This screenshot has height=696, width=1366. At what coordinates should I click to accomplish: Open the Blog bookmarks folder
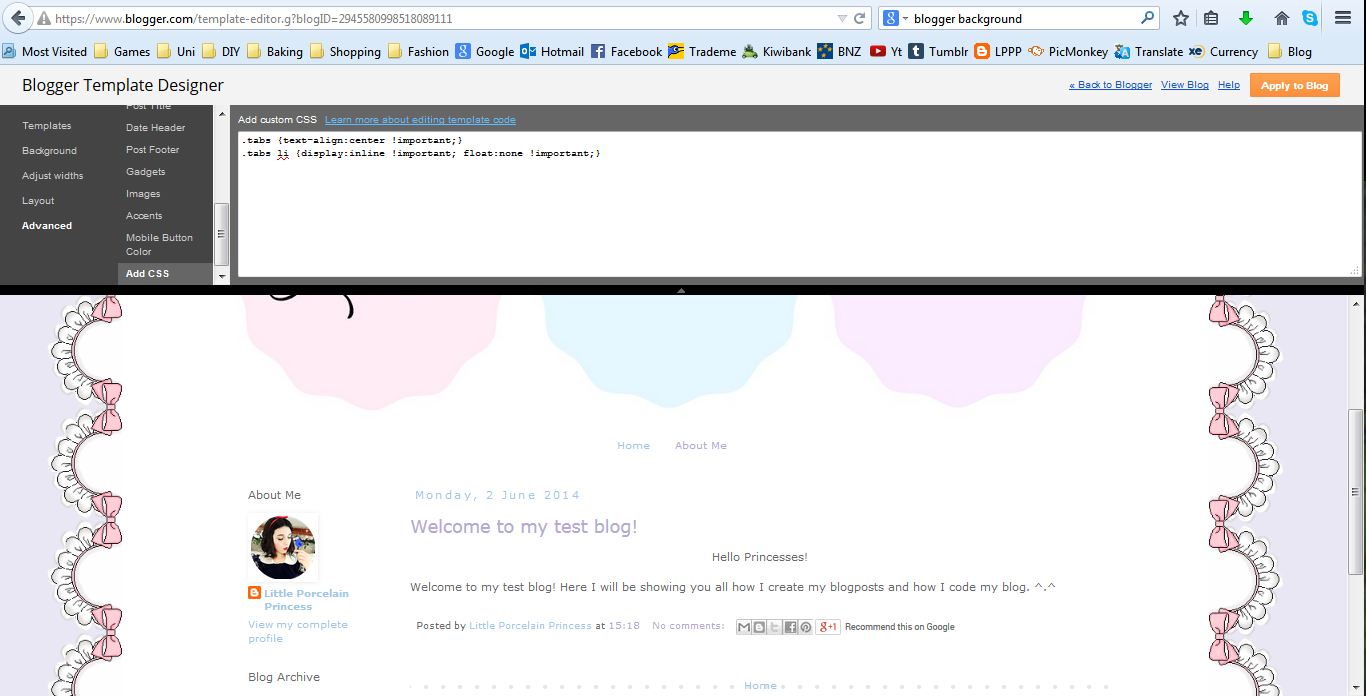tap(1290, 52)
